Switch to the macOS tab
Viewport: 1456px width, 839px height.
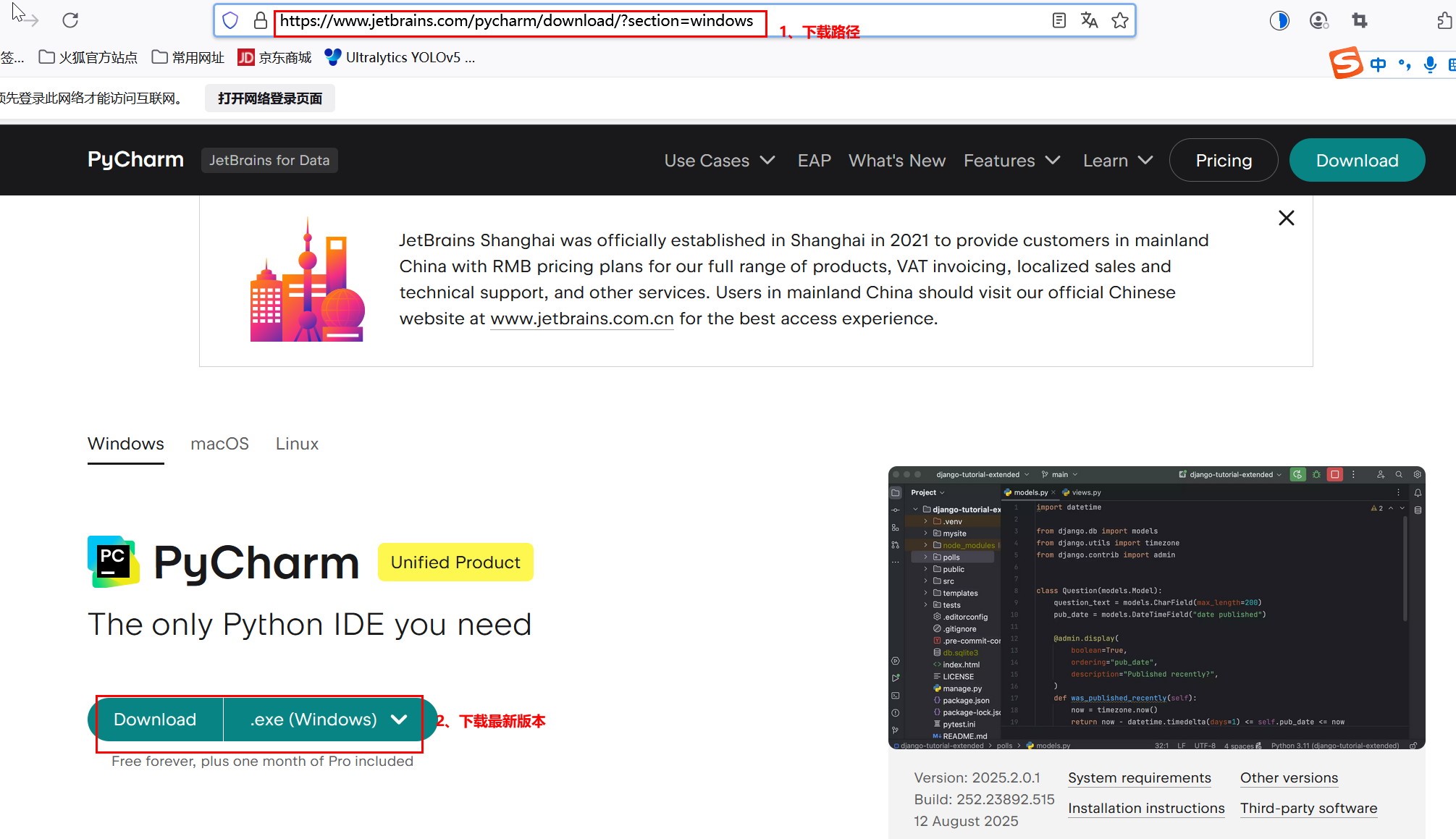pos(219,444)
